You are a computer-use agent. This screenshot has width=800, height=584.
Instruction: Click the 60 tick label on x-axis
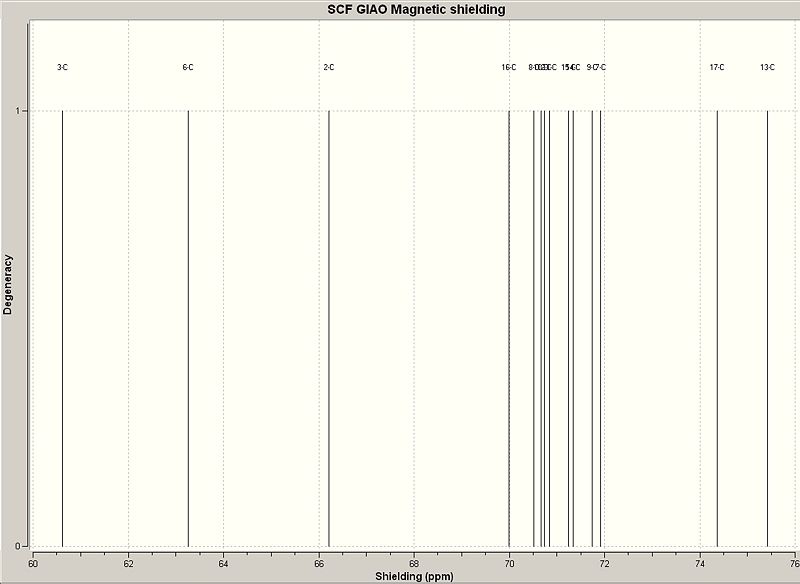[x=33, y=564]
